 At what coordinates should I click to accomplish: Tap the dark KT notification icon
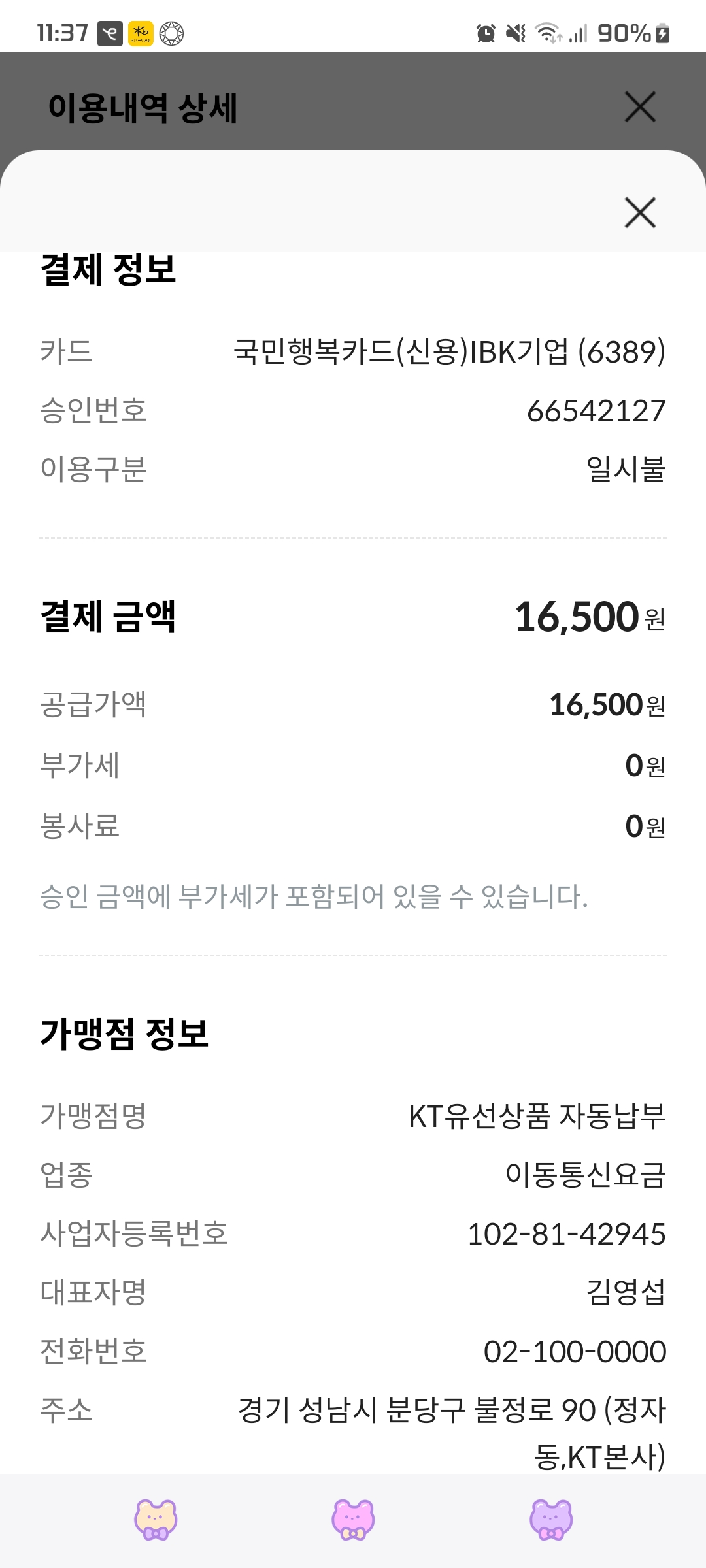(x=110, y=33)
